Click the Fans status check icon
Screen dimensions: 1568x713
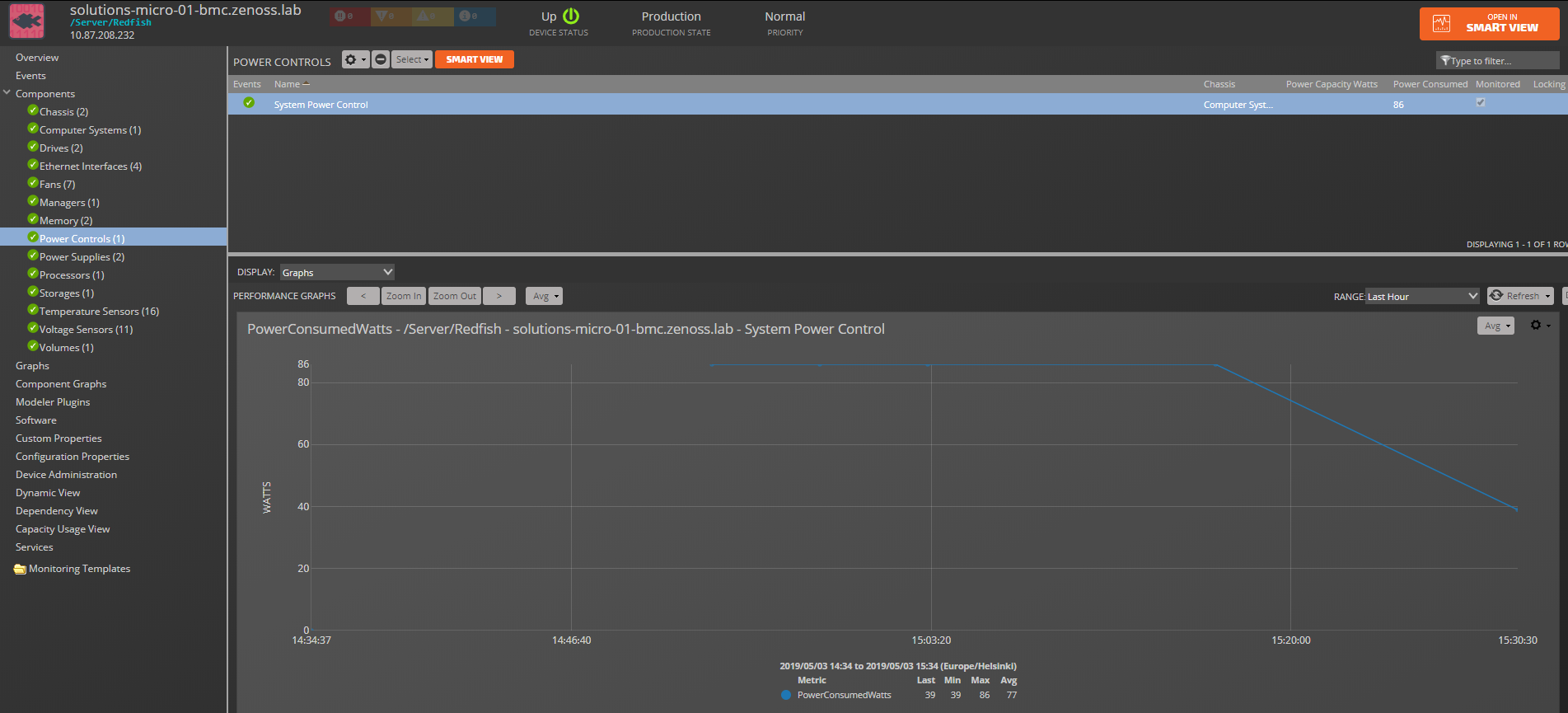[x=33, y=183]
